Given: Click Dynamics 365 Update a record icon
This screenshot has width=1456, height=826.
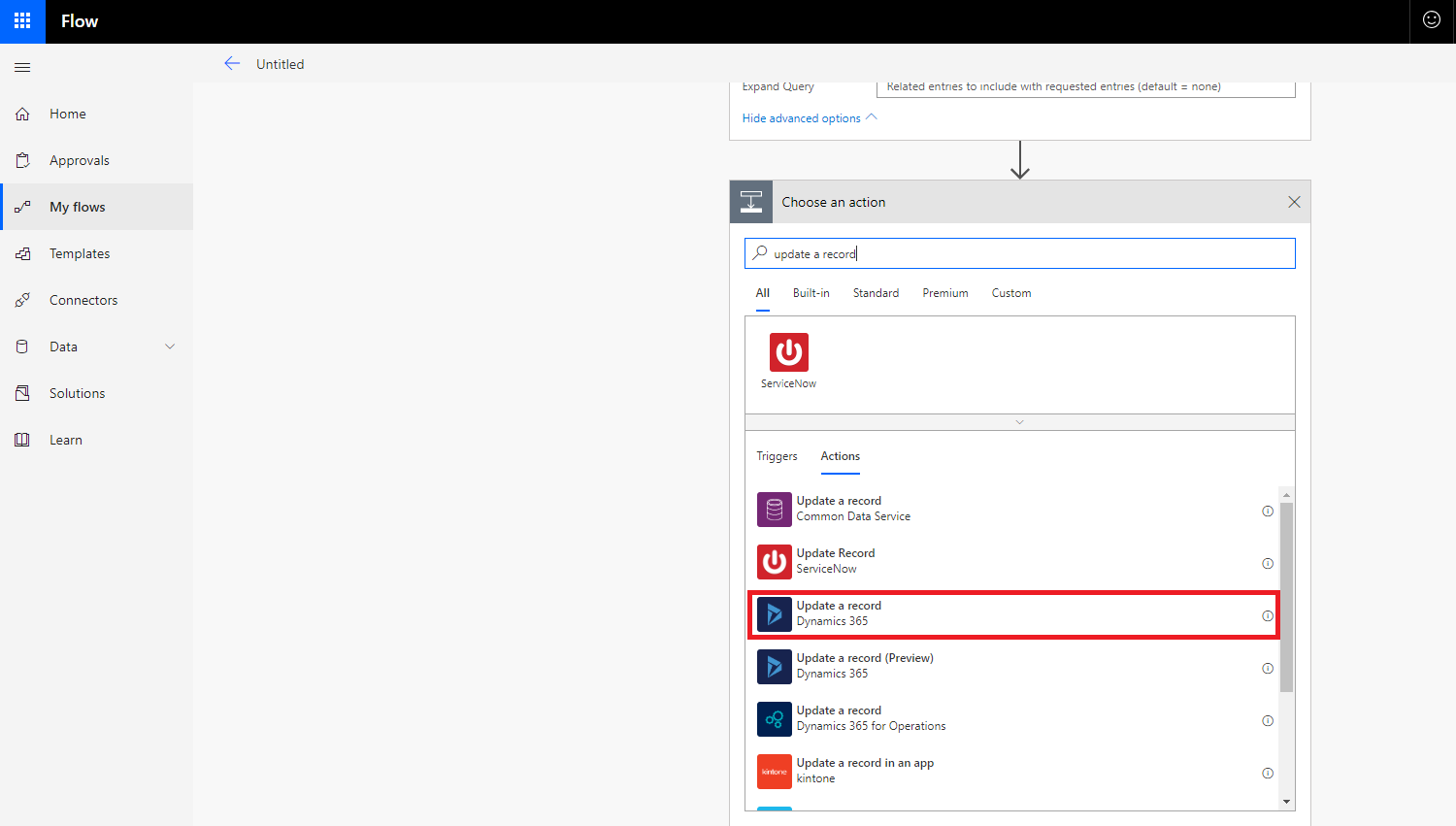Looking at the screenshot, I should pos(775,614).
